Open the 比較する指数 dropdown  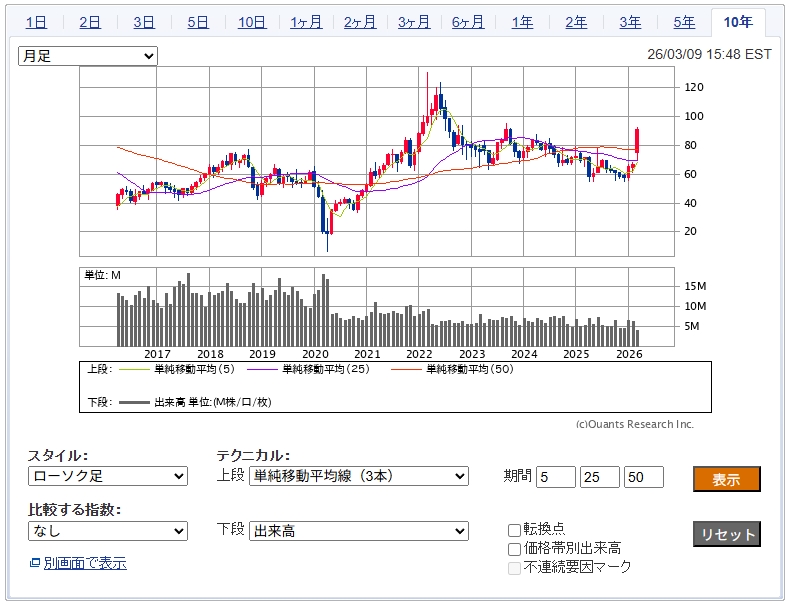107,531
